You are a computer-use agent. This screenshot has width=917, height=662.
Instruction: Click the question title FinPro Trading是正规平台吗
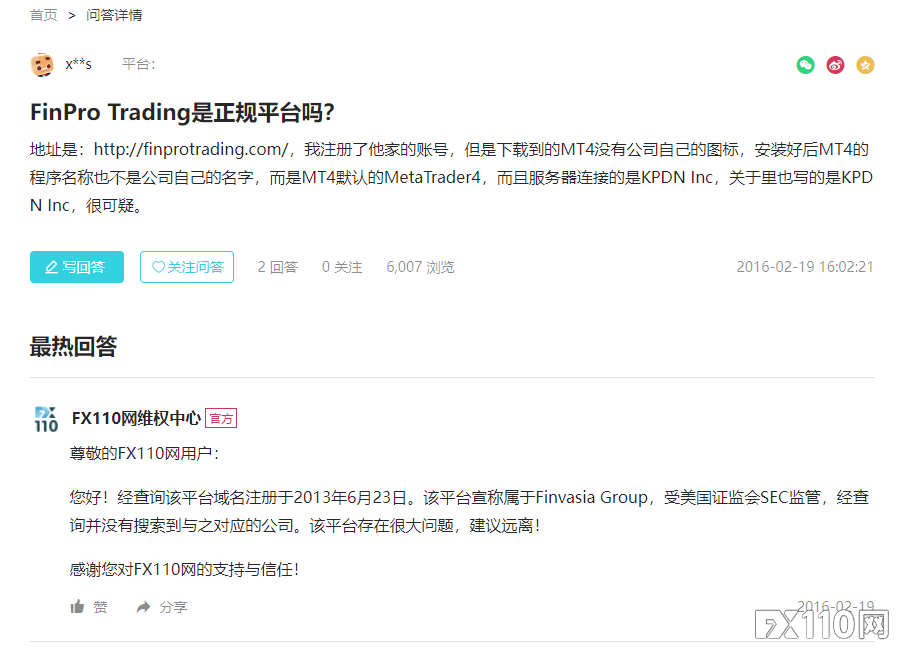(x=182, y=112)
